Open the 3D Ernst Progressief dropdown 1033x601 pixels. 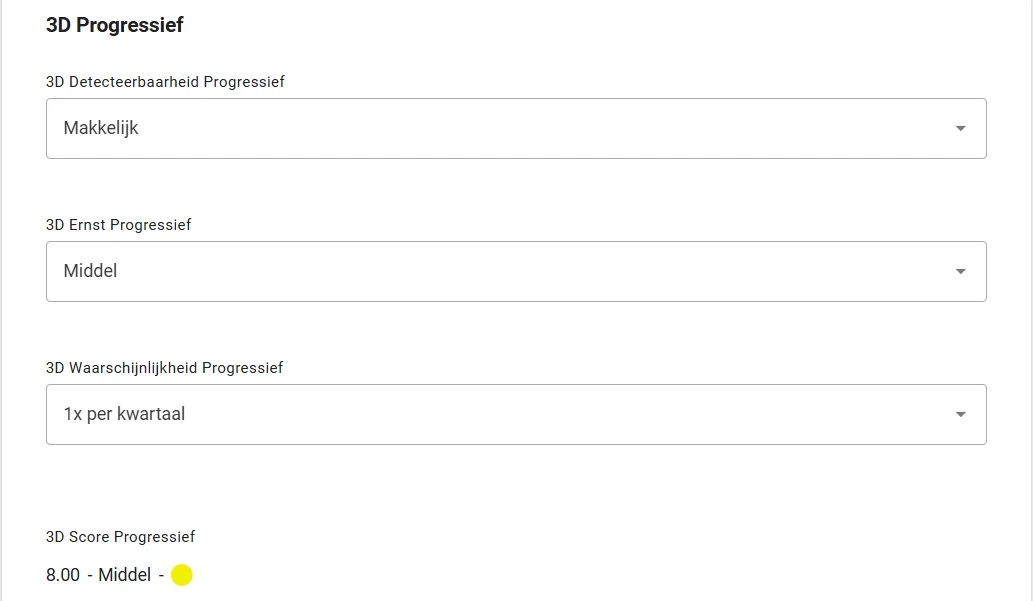coord(516,272)
